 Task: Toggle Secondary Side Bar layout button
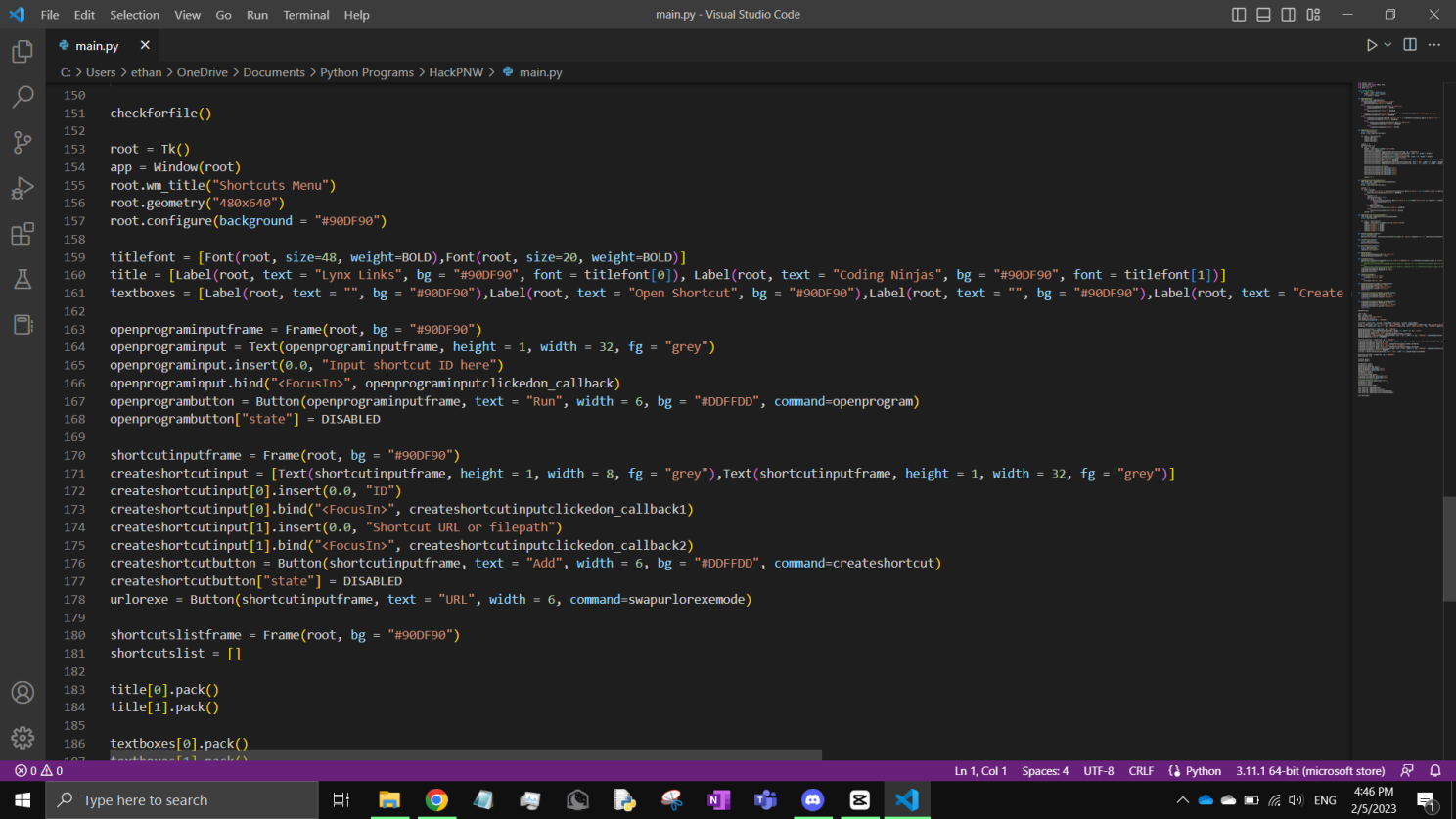click(x=1289, y=15)
